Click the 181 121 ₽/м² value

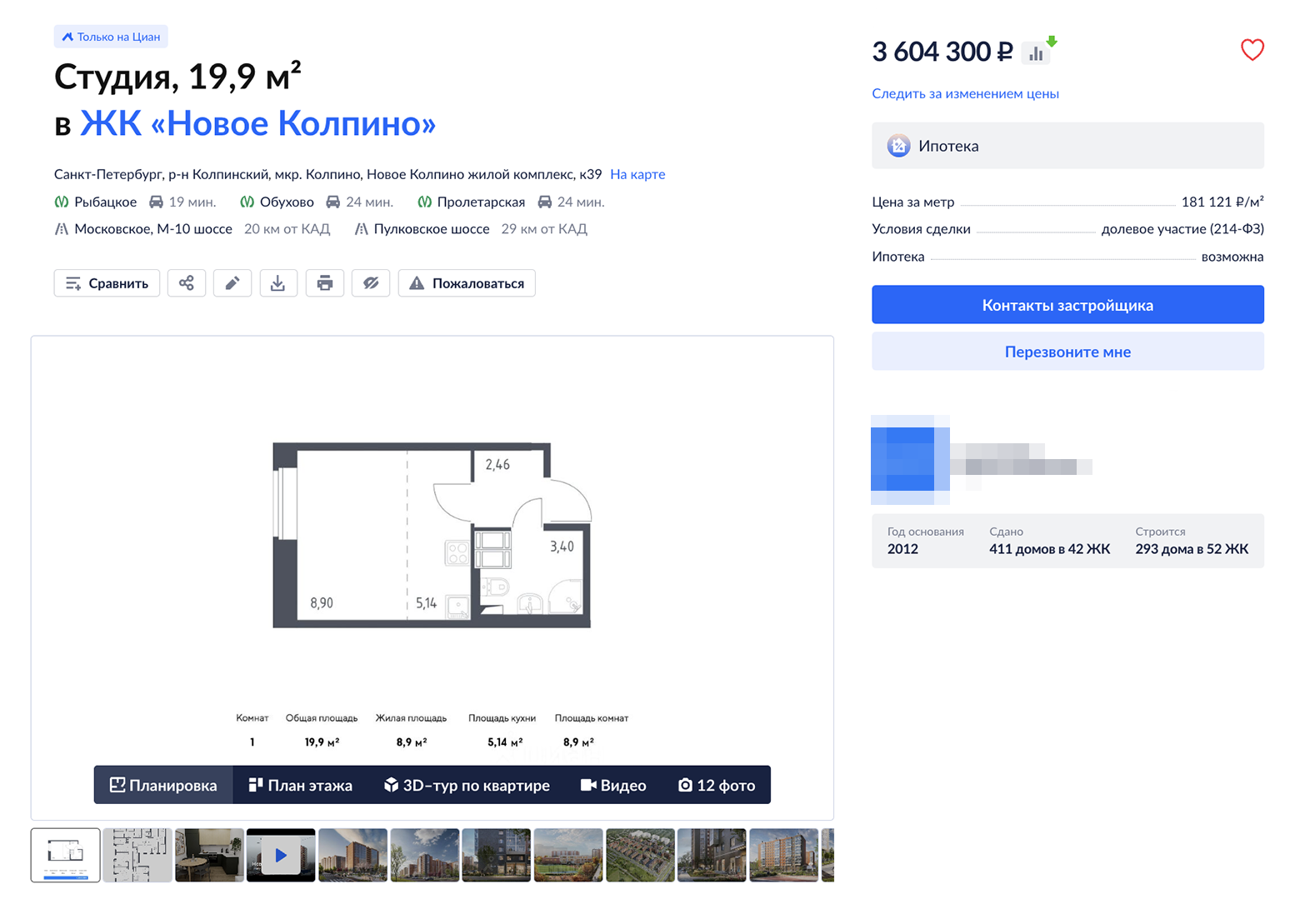1222,201
